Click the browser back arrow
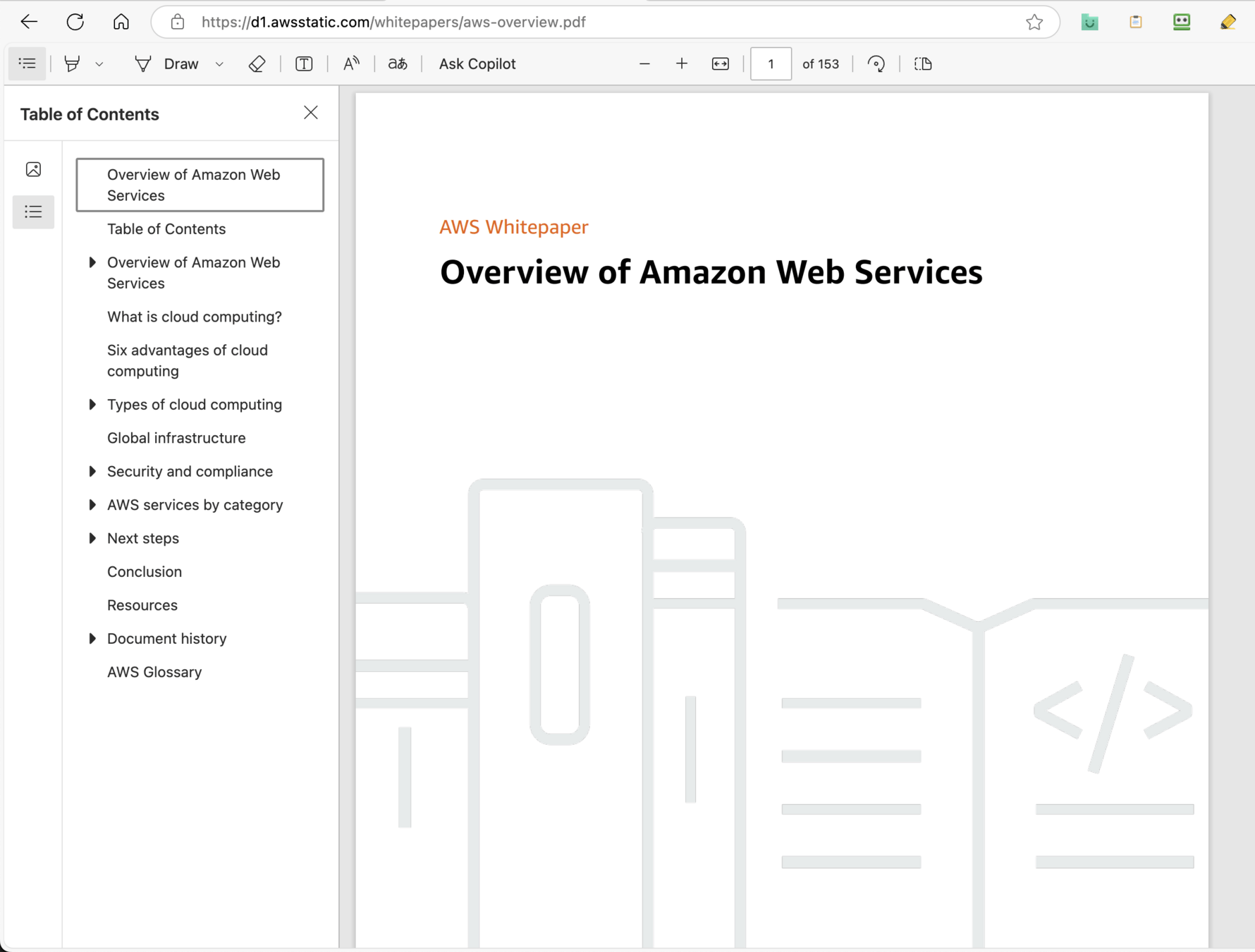Screen dimensions: 1255x952 tap(29, 22)
